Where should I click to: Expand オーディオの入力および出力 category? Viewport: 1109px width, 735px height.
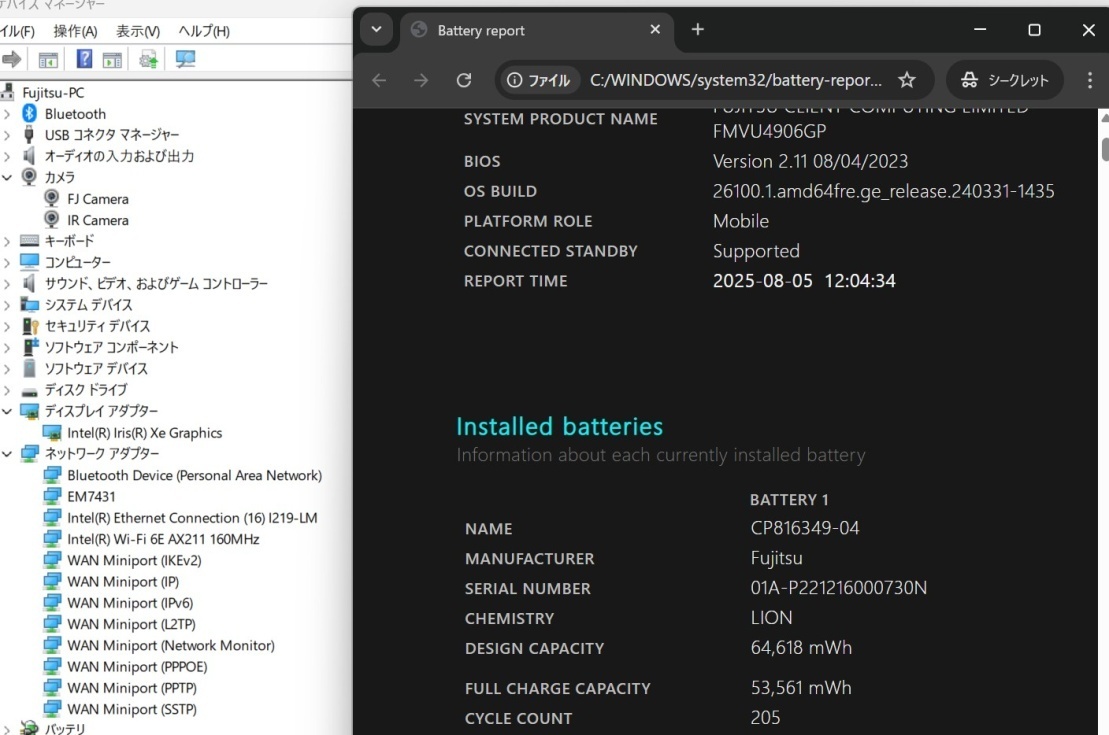click(x=7, y=156)
